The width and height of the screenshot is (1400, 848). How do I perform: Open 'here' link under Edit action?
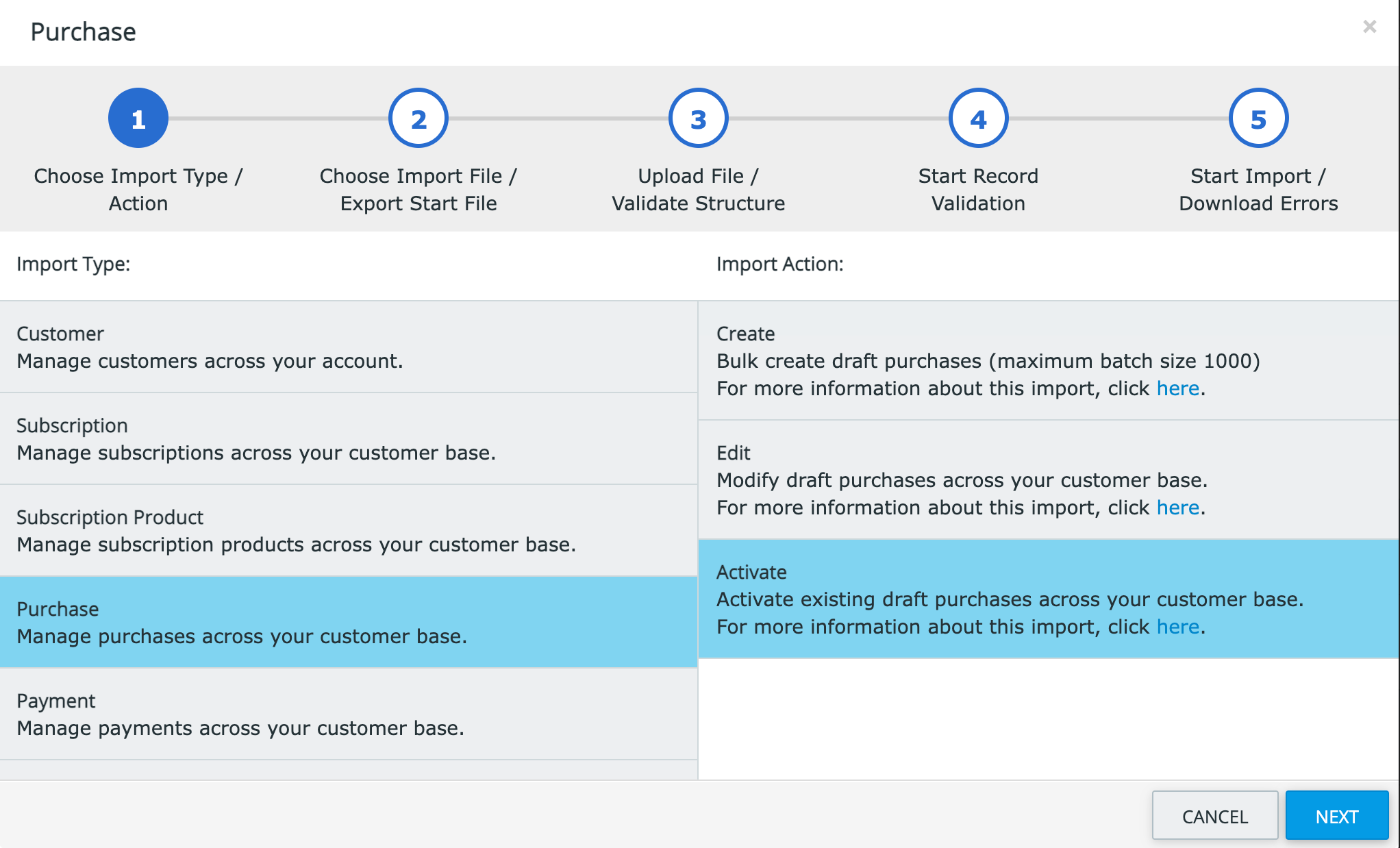pos(1178,508)
